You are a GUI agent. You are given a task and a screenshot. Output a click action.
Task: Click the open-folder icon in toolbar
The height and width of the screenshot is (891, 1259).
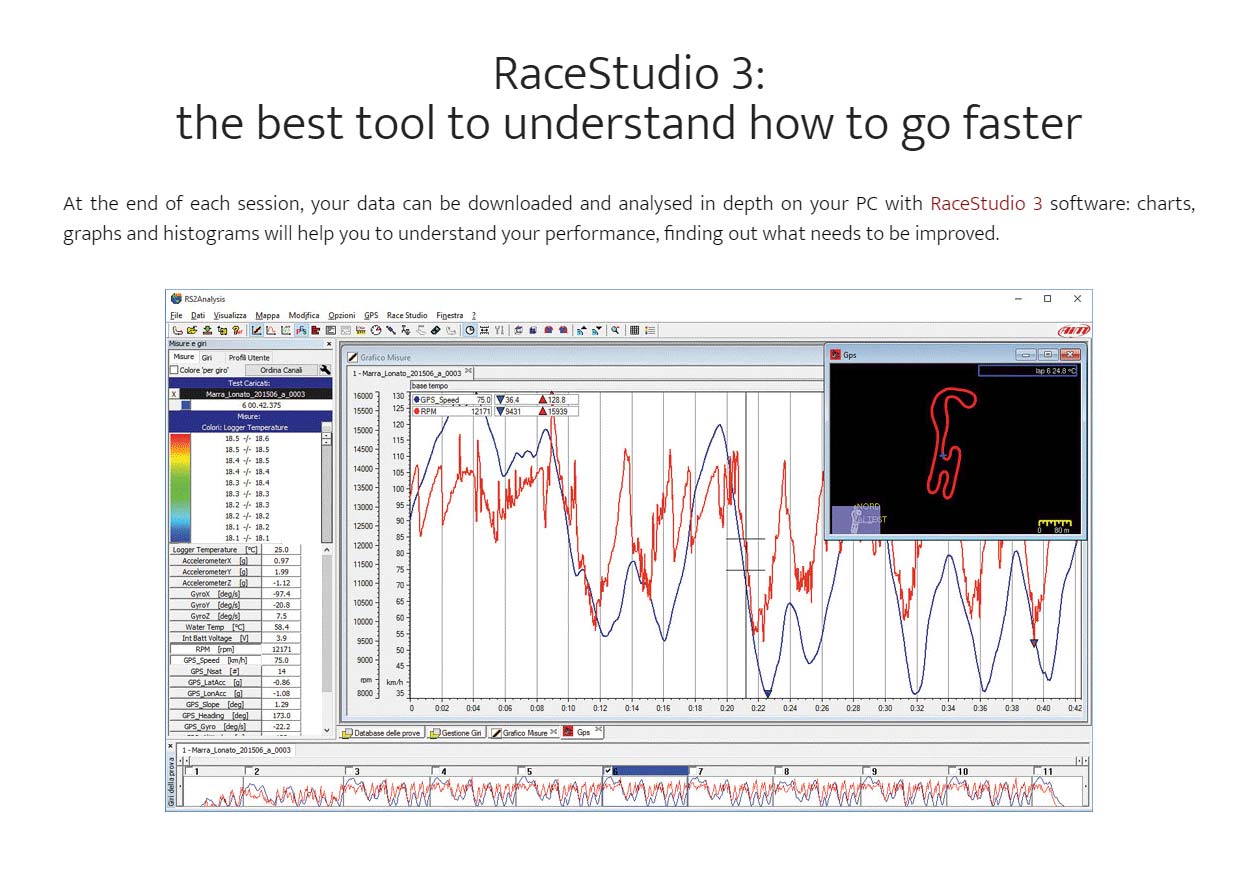click(x=192, y=330)
